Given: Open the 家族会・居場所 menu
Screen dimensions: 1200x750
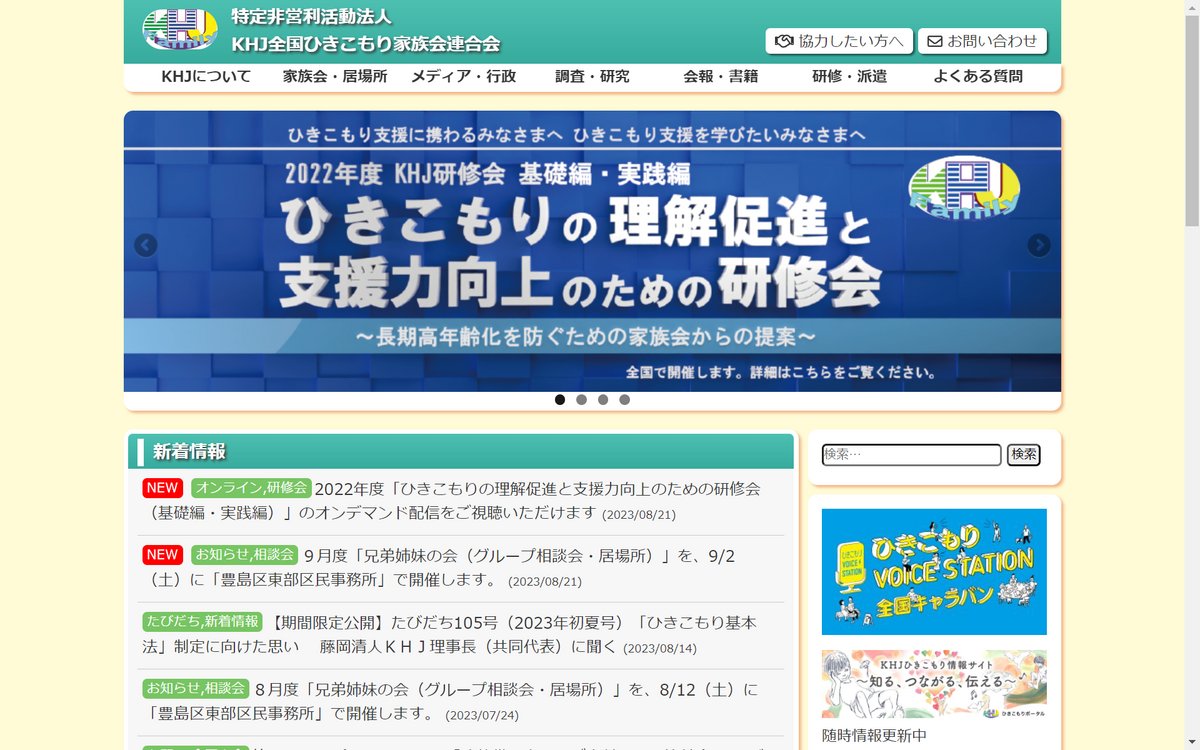Looking at the screenshot, I should [x=335, y=76].
